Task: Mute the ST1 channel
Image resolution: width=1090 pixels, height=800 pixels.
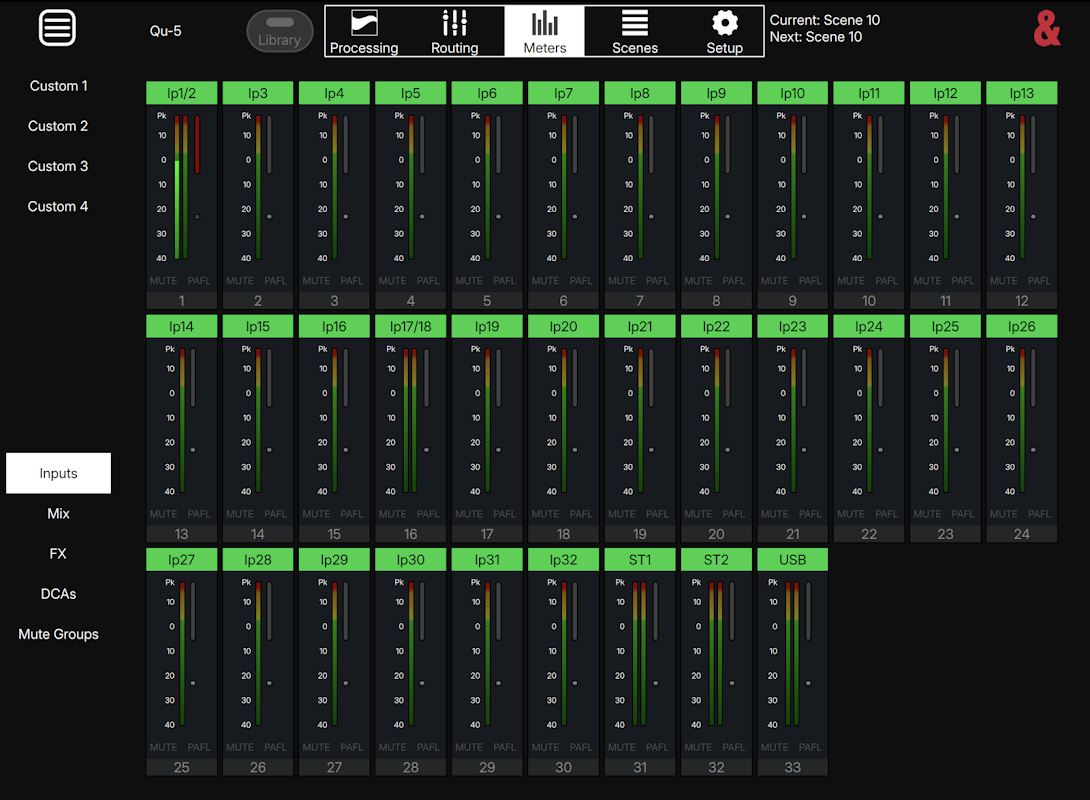Action: 622,747
